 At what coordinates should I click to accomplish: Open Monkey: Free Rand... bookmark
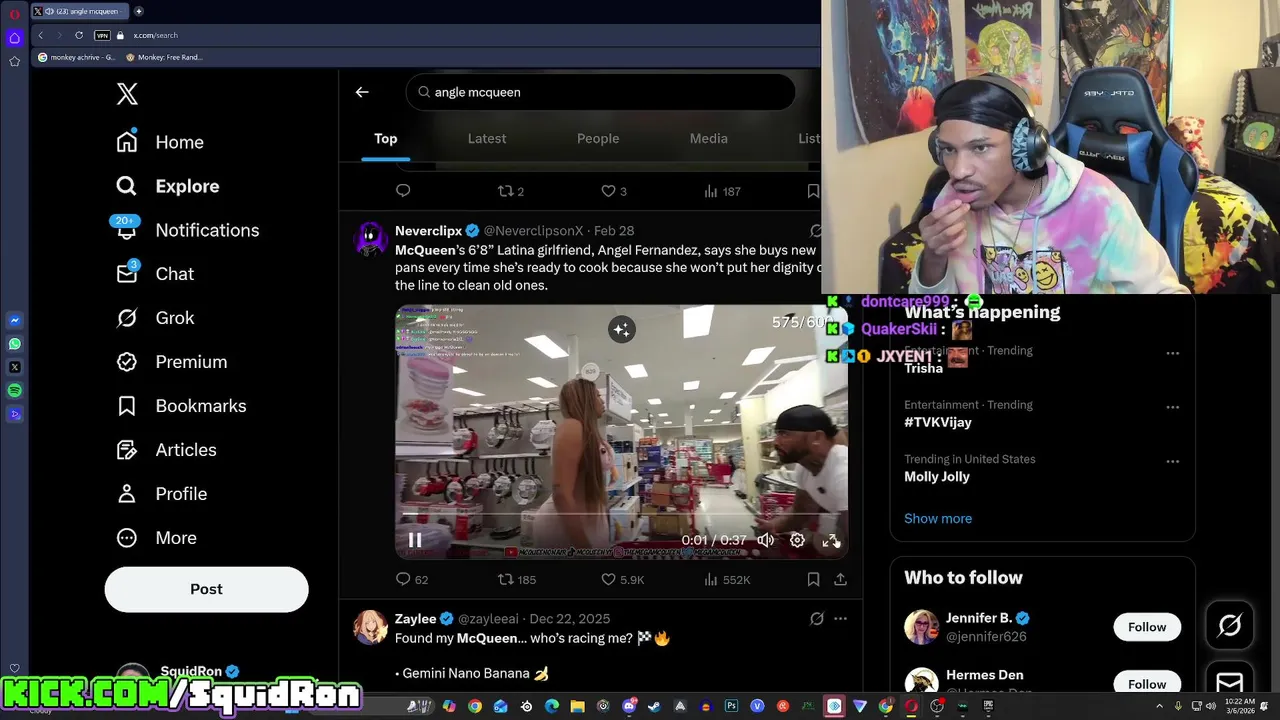(x=164, y=57)
